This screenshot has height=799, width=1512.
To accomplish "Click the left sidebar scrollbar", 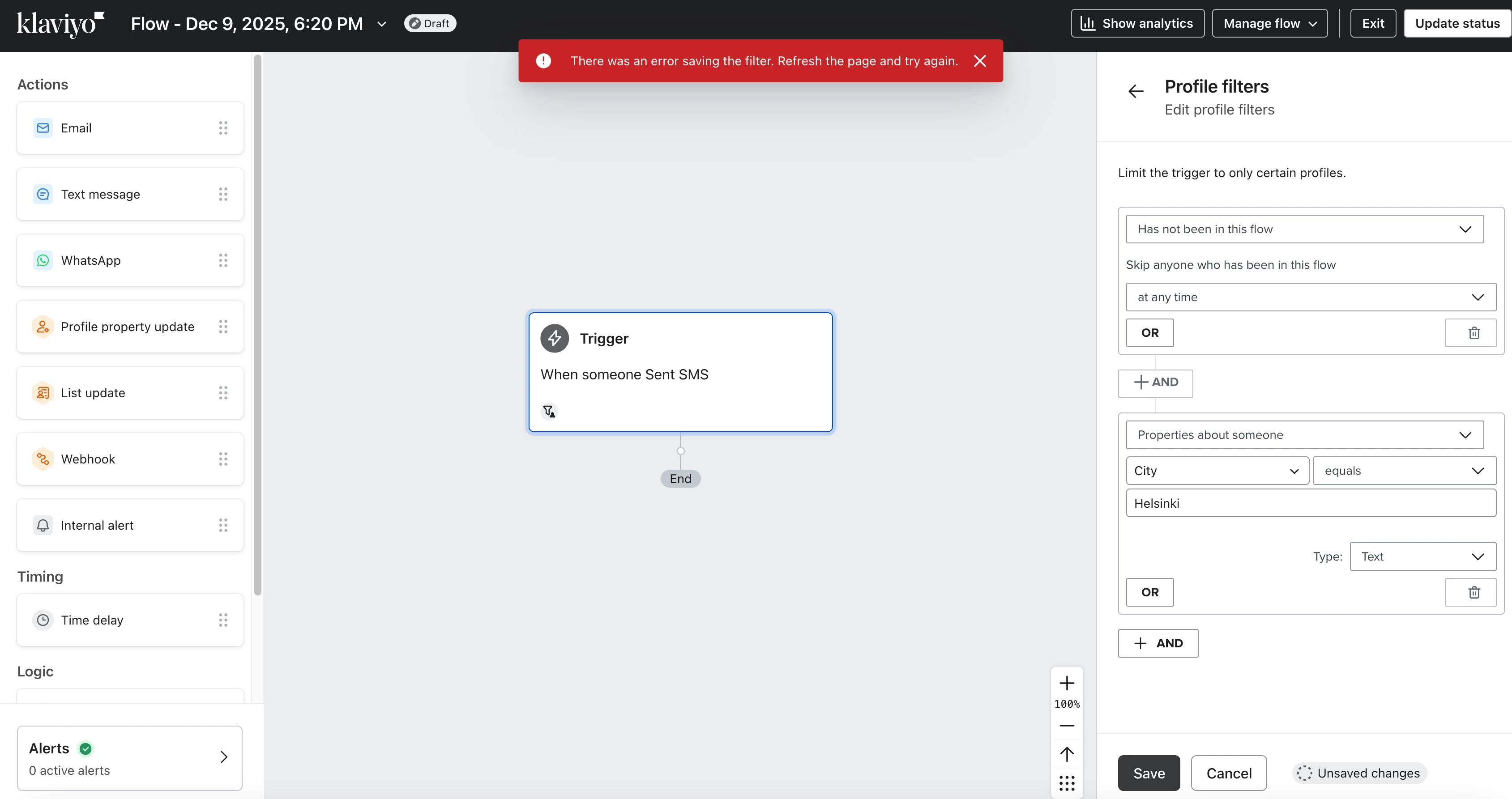I will point(257,323).
